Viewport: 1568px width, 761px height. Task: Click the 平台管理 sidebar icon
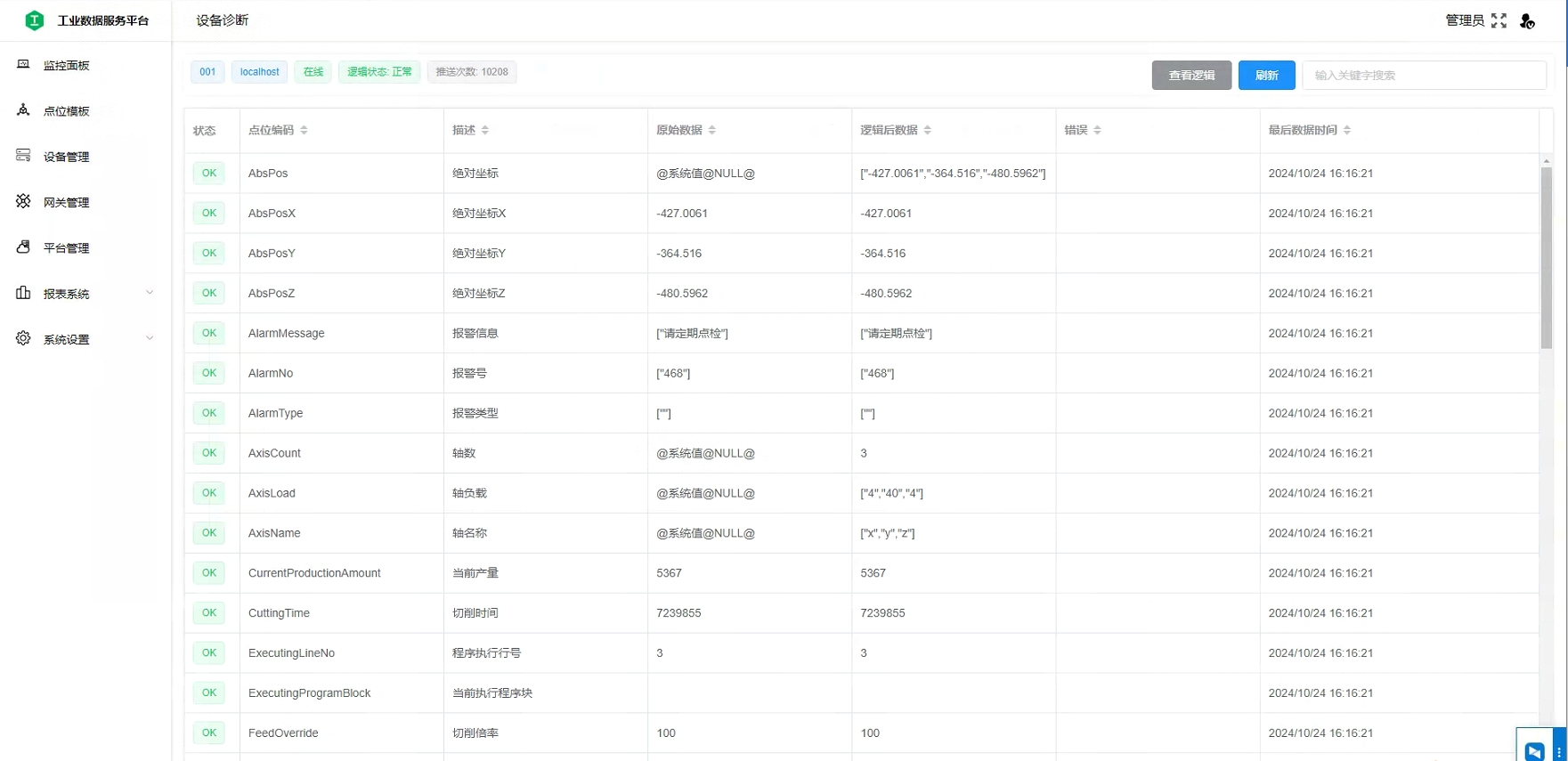[23, 247]
